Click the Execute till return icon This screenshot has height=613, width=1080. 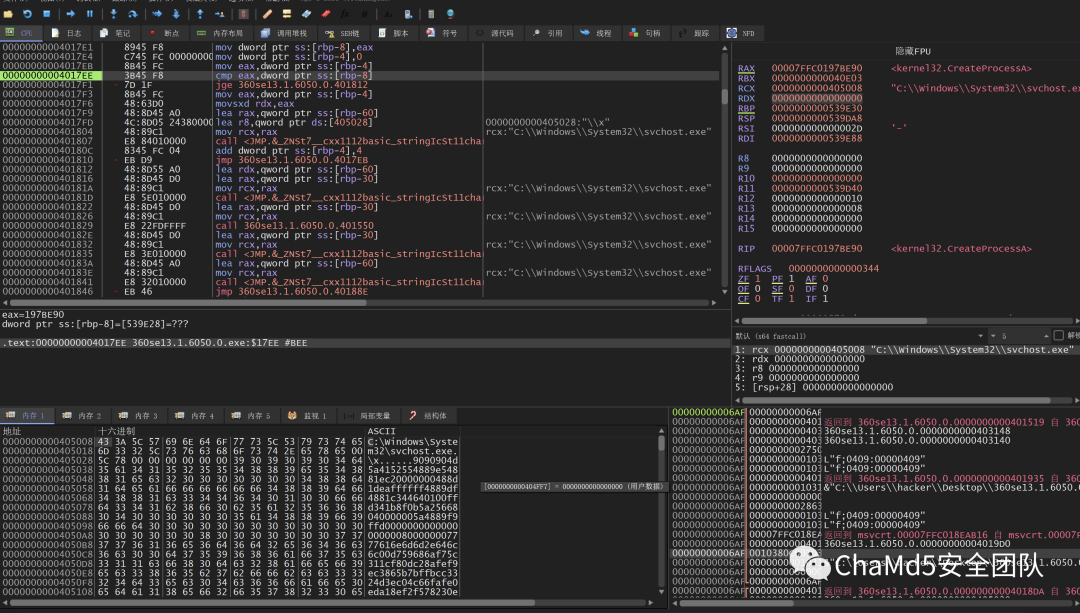(x=200, y=14)
